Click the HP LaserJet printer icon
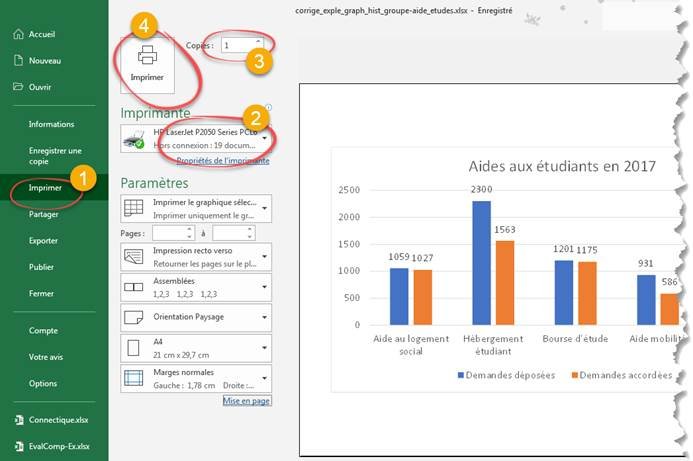This screenshot has height=461, width=693. click(133, 139)
